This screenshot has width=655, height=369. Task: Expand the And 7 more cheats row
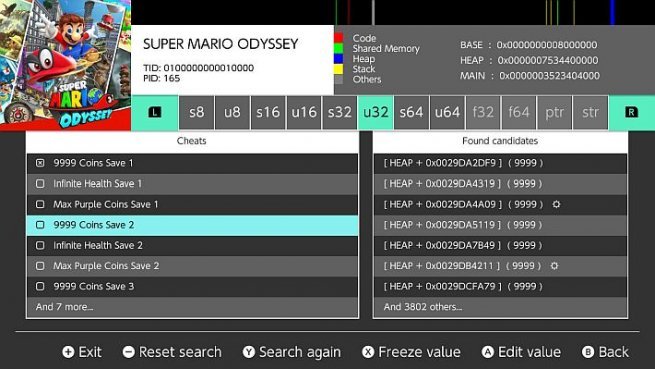coord(192,307)
